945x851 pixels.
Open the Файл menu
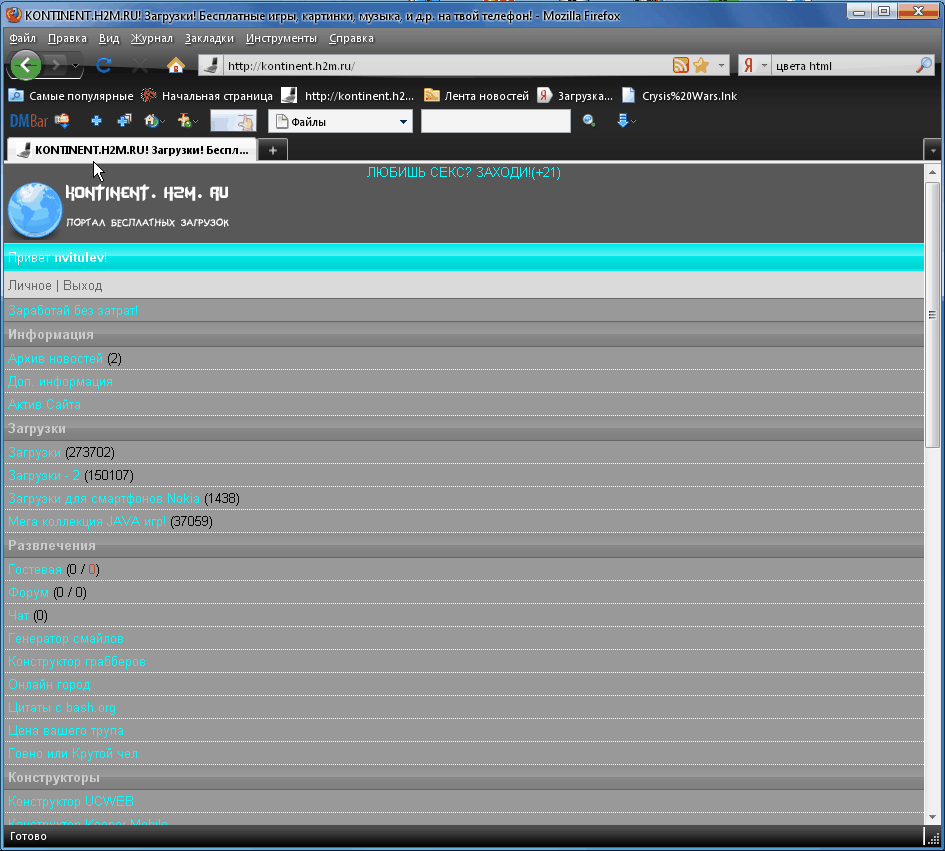[22, 38]
